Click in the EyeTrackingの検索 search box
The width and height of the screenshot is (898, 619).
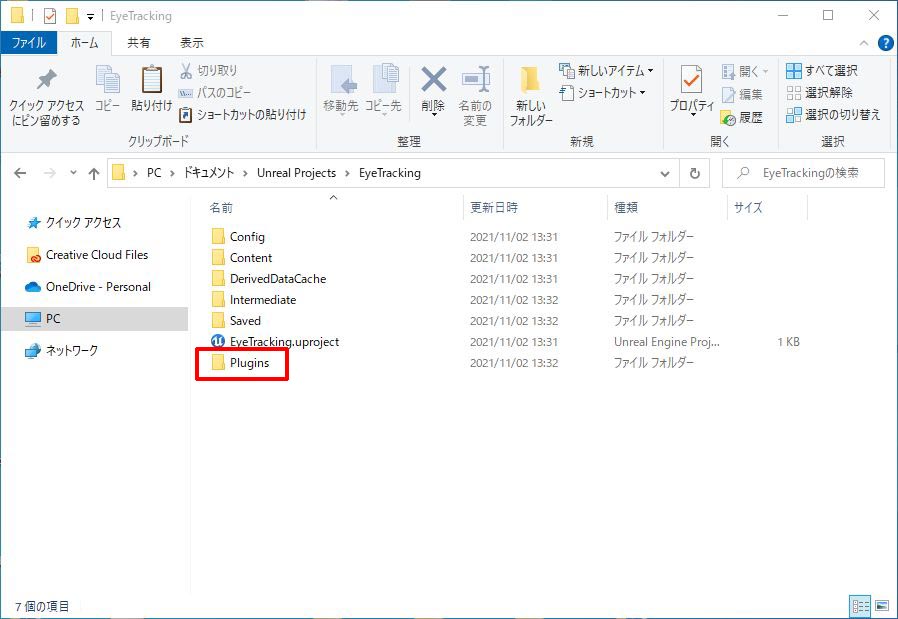coord(804,173)
